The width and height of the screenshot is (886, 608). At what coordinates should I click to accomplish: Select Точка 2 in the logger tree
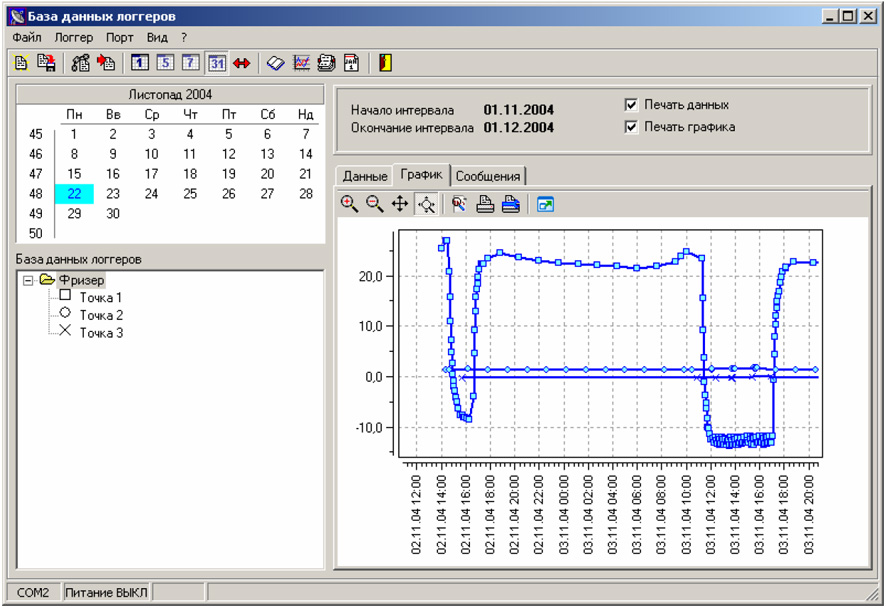pyautogui.click(x=101, y=315)
